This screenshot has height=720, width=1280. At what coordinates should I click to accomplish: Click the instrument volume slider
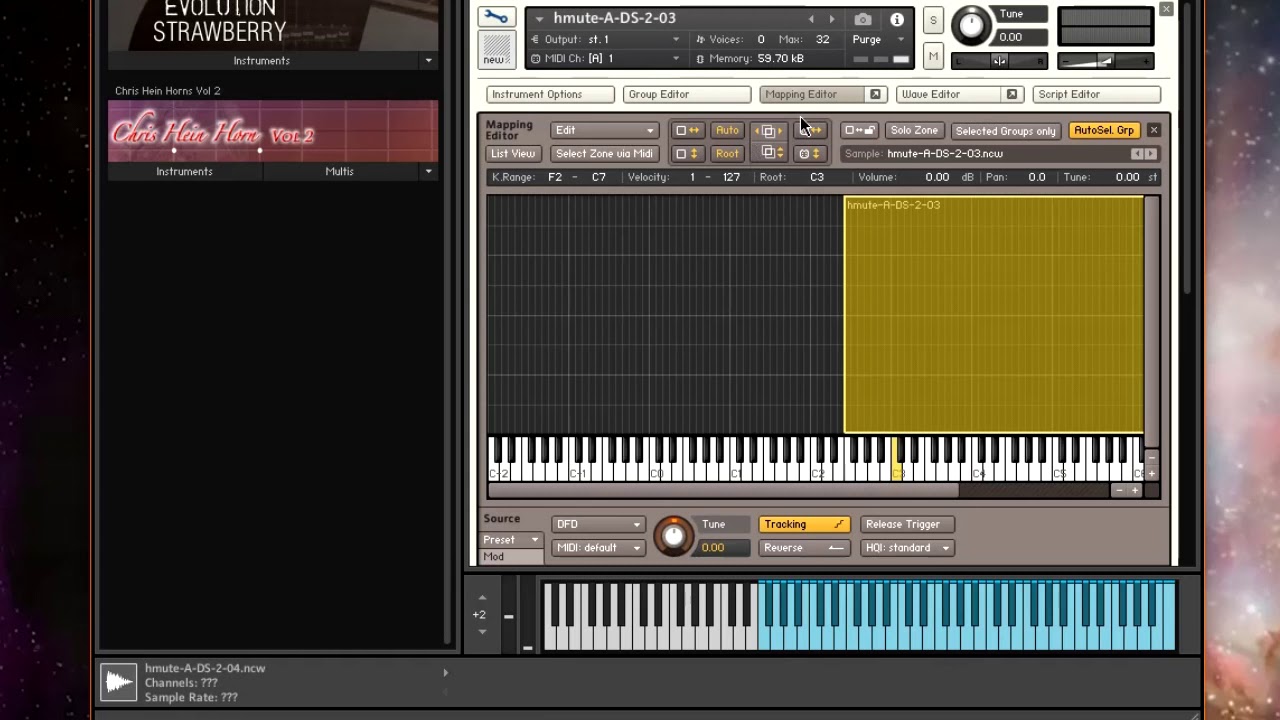[x=1105, y=62]
